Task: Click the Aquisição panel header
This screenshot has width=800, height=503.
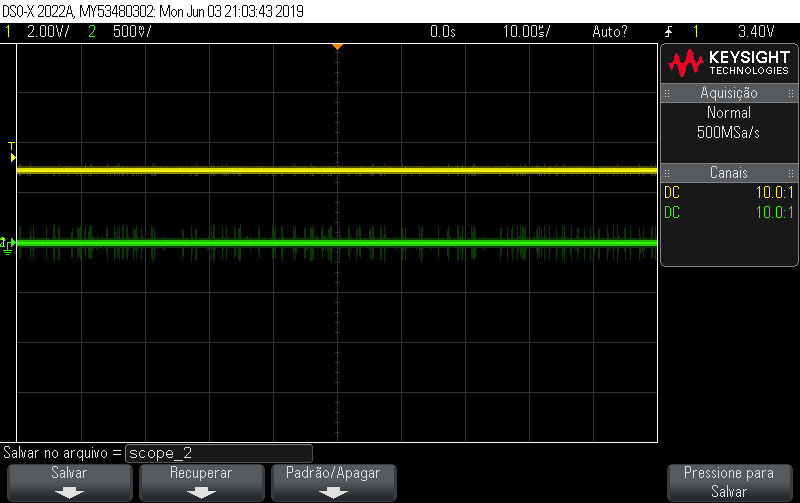Action: (729, 93)
